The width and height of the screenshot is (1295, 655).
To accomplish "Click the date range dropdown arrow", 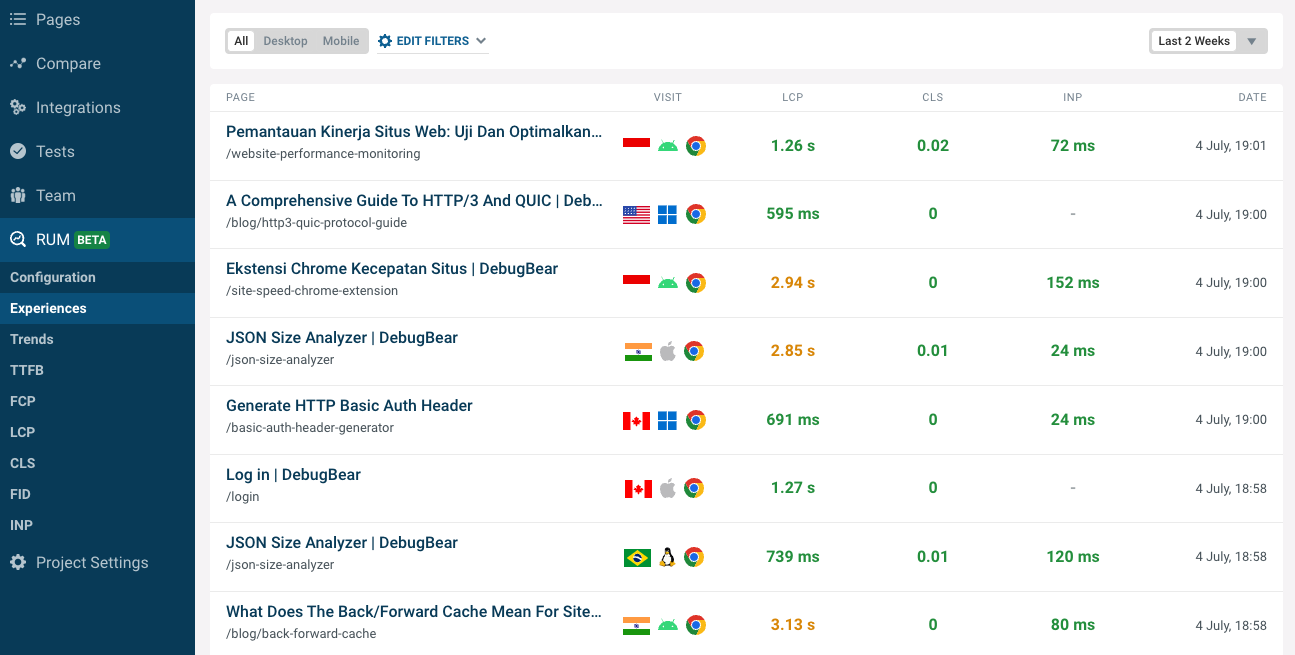I will coord(1251,41).
